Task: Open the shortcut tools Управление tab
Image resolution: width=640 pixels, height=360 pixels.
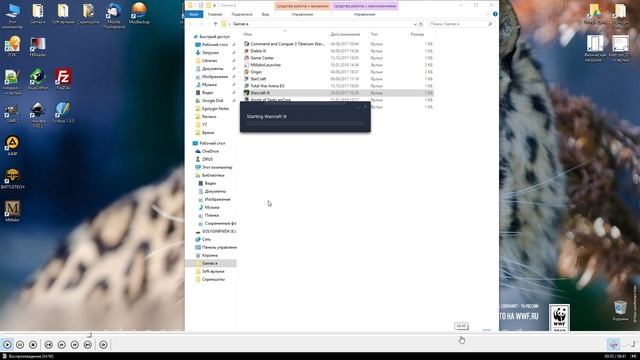Action: pos(302,14)
